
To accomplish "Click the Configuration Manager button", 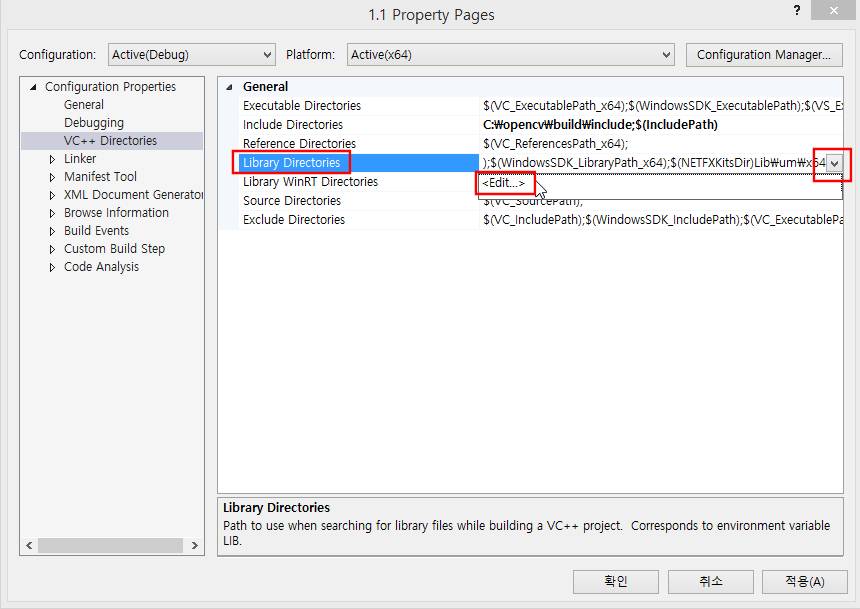I will 764,54.
